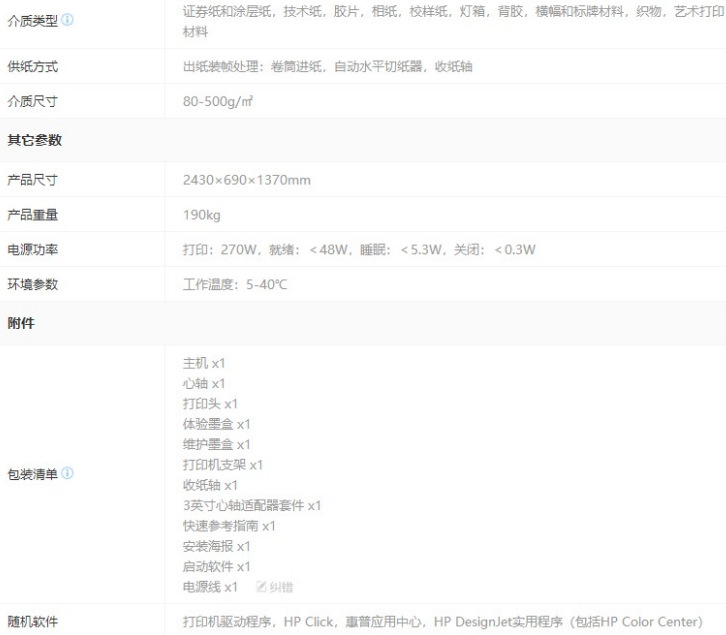Click package item 电源线 x1

[x=210, y=587]
